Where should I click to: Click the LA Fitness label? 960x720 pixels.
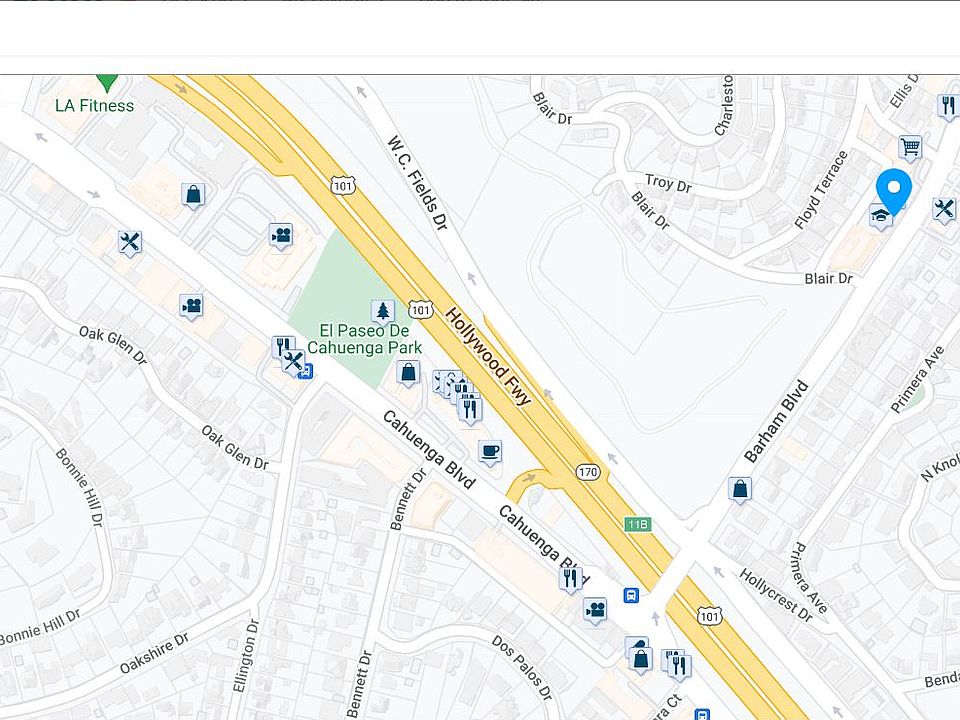click(94, 106)
